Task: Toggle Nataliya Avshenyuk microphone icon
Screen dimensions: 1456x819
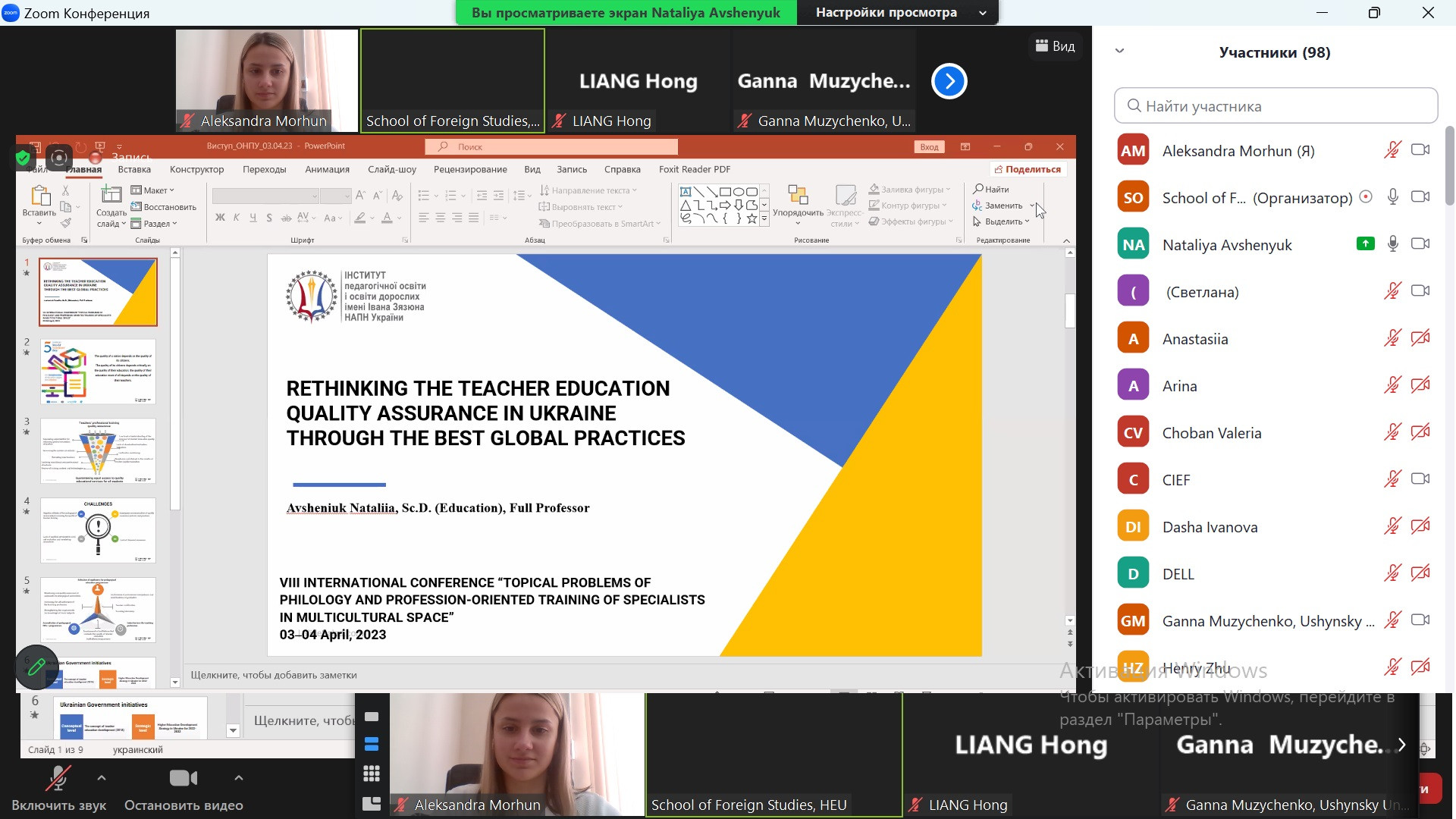Action: [x=1392, y=244]
